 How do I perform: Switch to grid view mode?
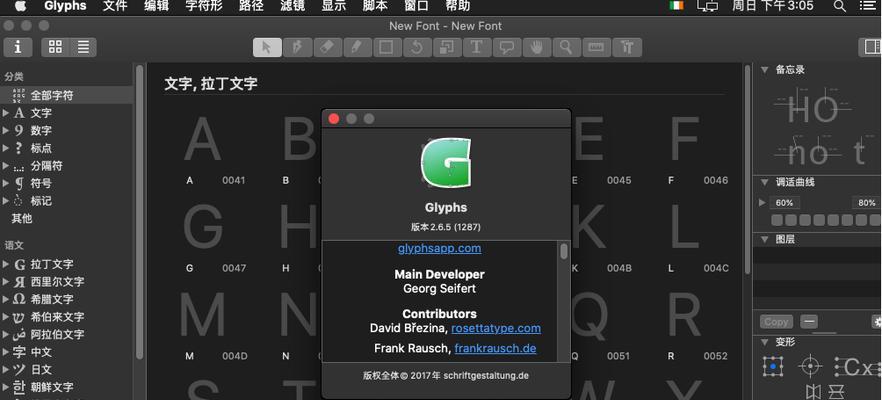click(55, 47)
